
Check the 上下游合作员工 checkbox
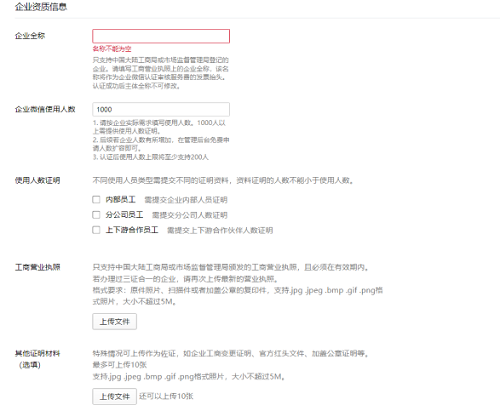click(96, 230)
